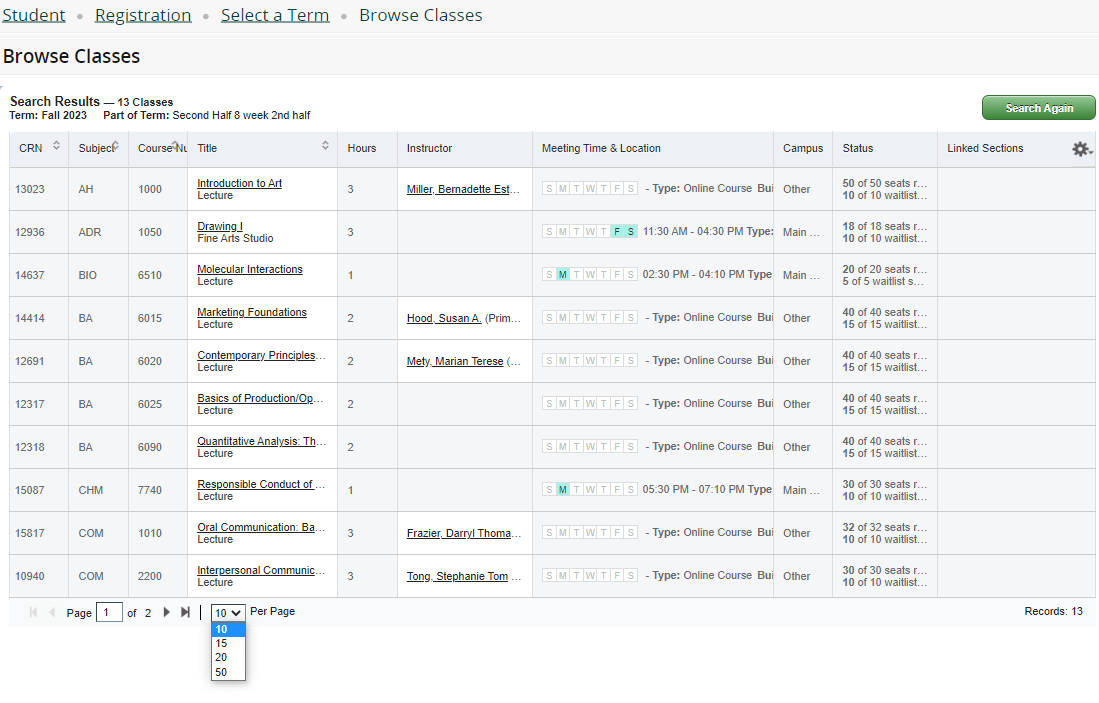Sort table by Title column arrows
This screenshot has width=1099, height=703.
325,146
